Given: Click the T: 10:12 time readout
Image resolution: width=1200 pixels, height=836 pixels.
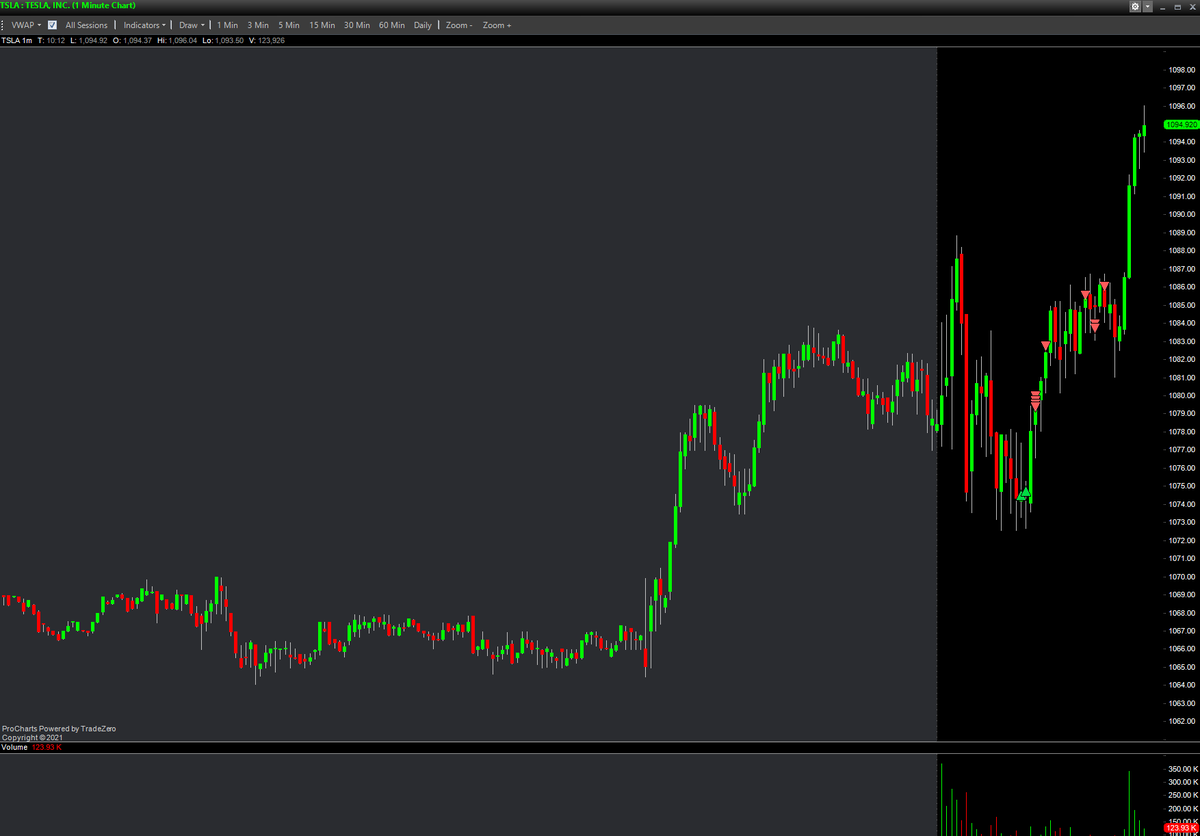Looking at the screenshot, I should (x=51, y=41).
